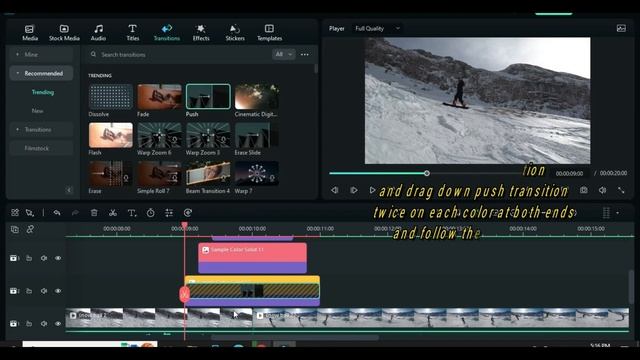The width and height of the screenshot is (640, 360).
Task: Select the Warp 7 transition thumbnail
Action: tap(257, 173)
